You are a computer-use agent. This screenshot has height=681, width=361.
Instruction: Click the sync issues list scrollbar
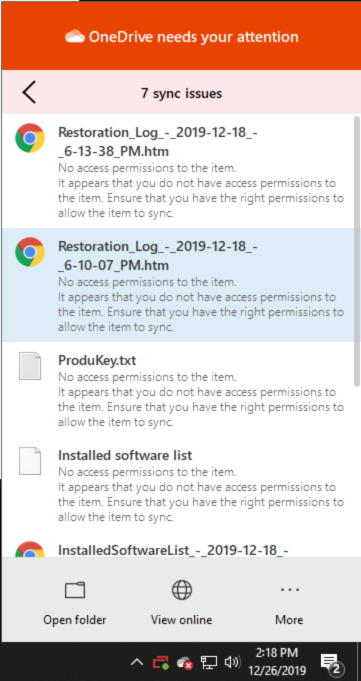[x=357, y=251]
